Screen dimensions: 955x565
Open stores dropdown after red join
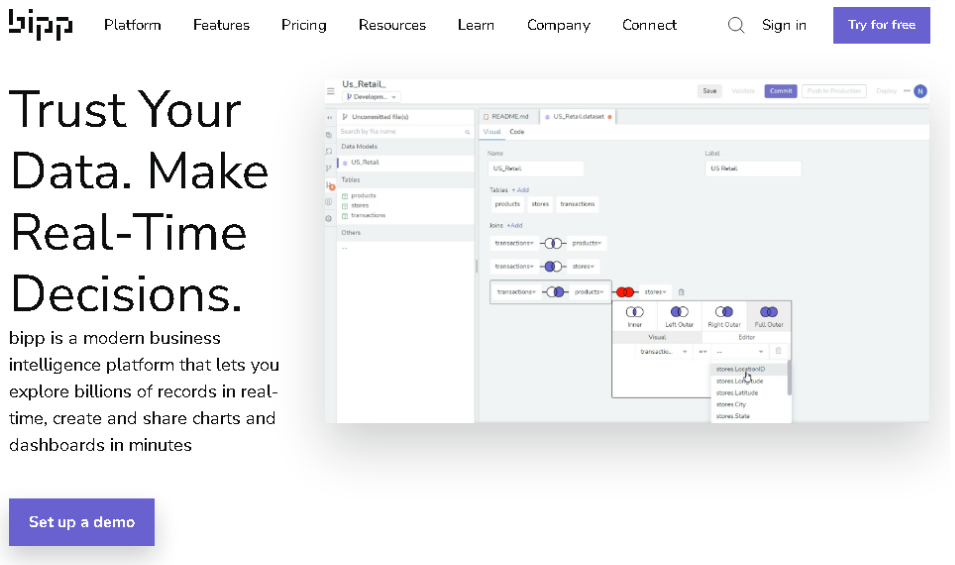[655, 292]
